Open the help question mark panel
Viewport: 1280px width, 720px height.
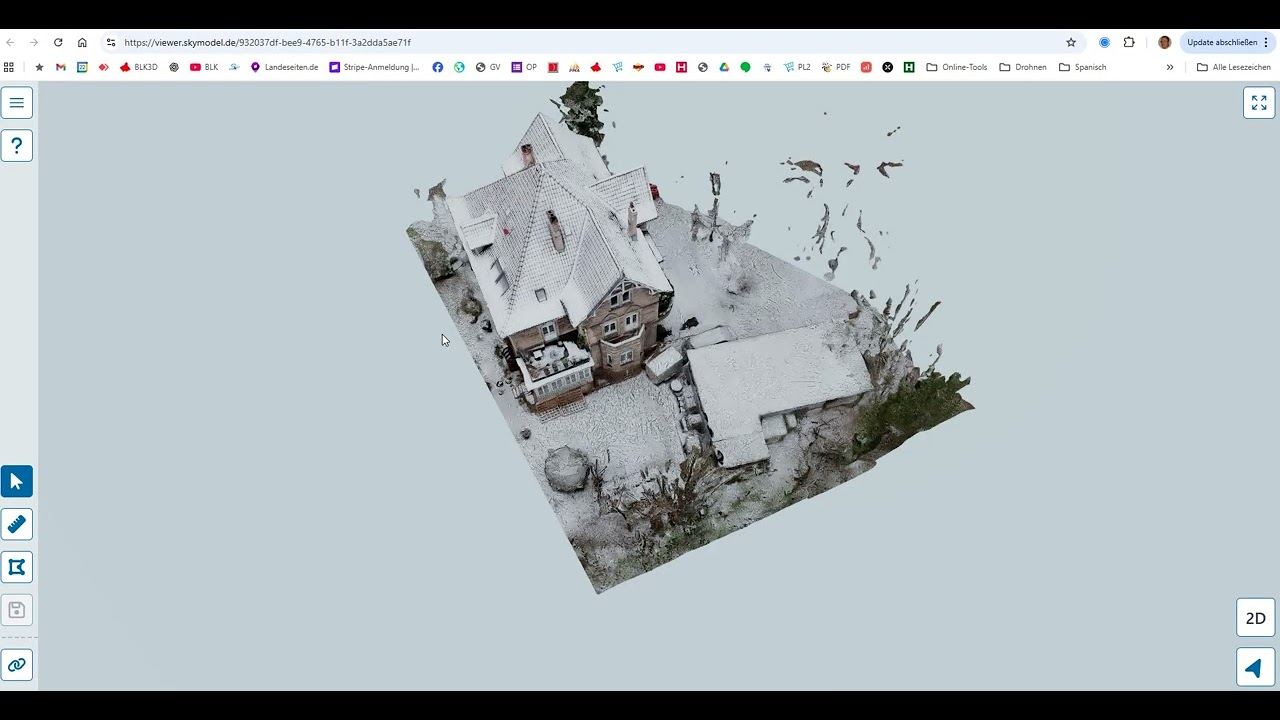tap(17, 146)
